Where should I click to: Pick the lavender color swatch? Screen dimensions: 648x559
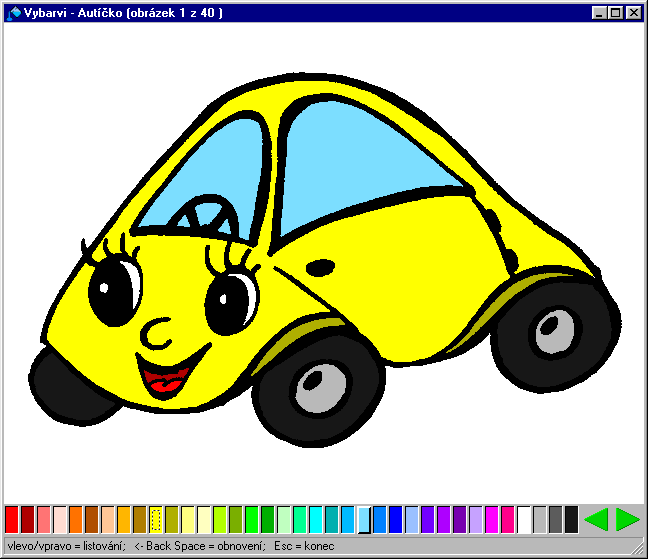[x=476, y=519]
